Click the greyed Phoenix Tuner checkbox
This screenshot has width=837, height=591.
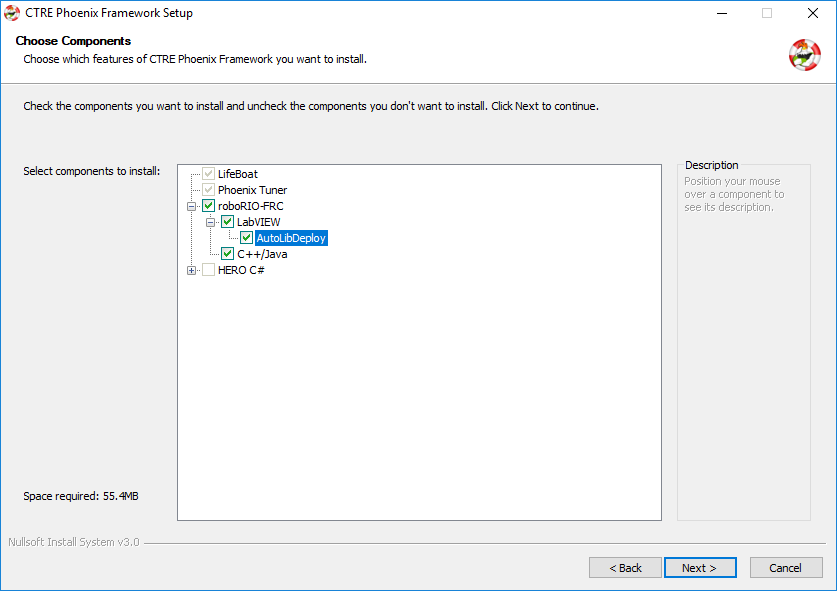click(208, 190)
